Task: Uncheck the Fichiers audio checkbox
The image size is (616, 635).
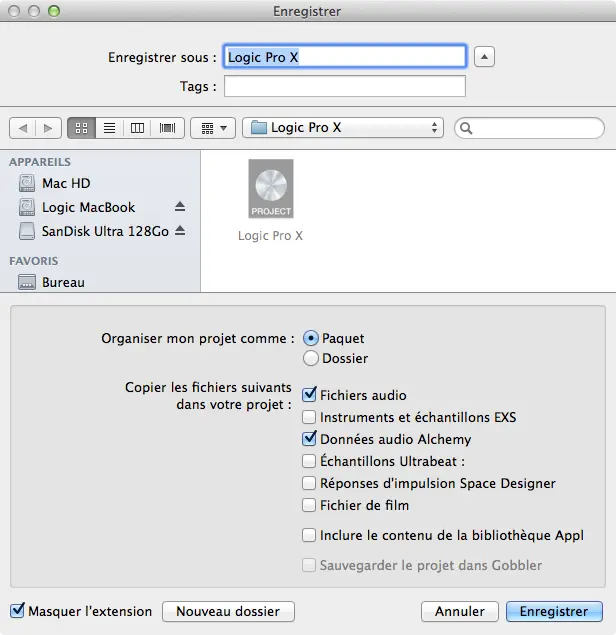Action: (310, 395)
